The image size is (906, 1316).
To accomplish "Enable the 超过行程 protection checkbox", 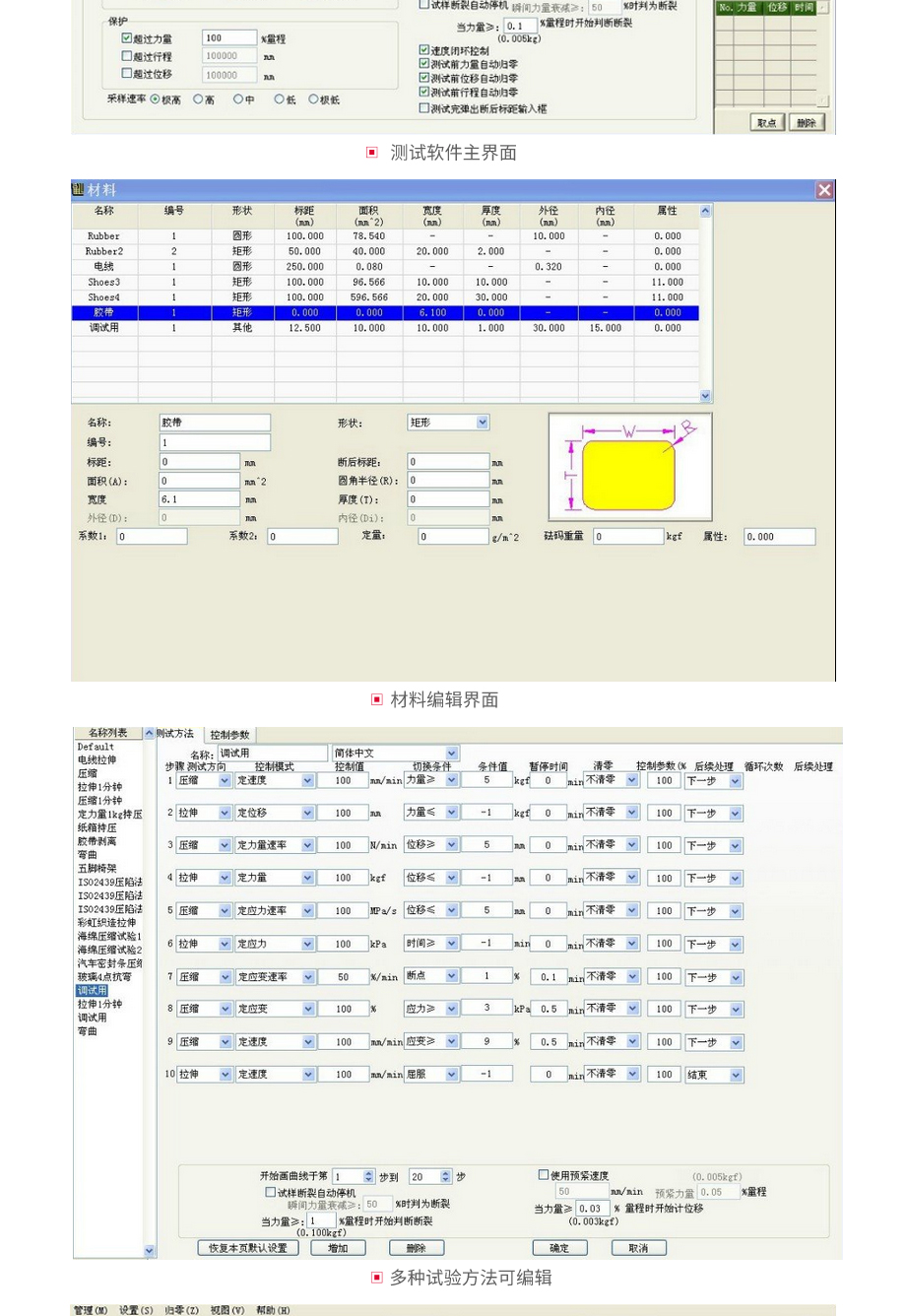I will [x=126, y=56].
